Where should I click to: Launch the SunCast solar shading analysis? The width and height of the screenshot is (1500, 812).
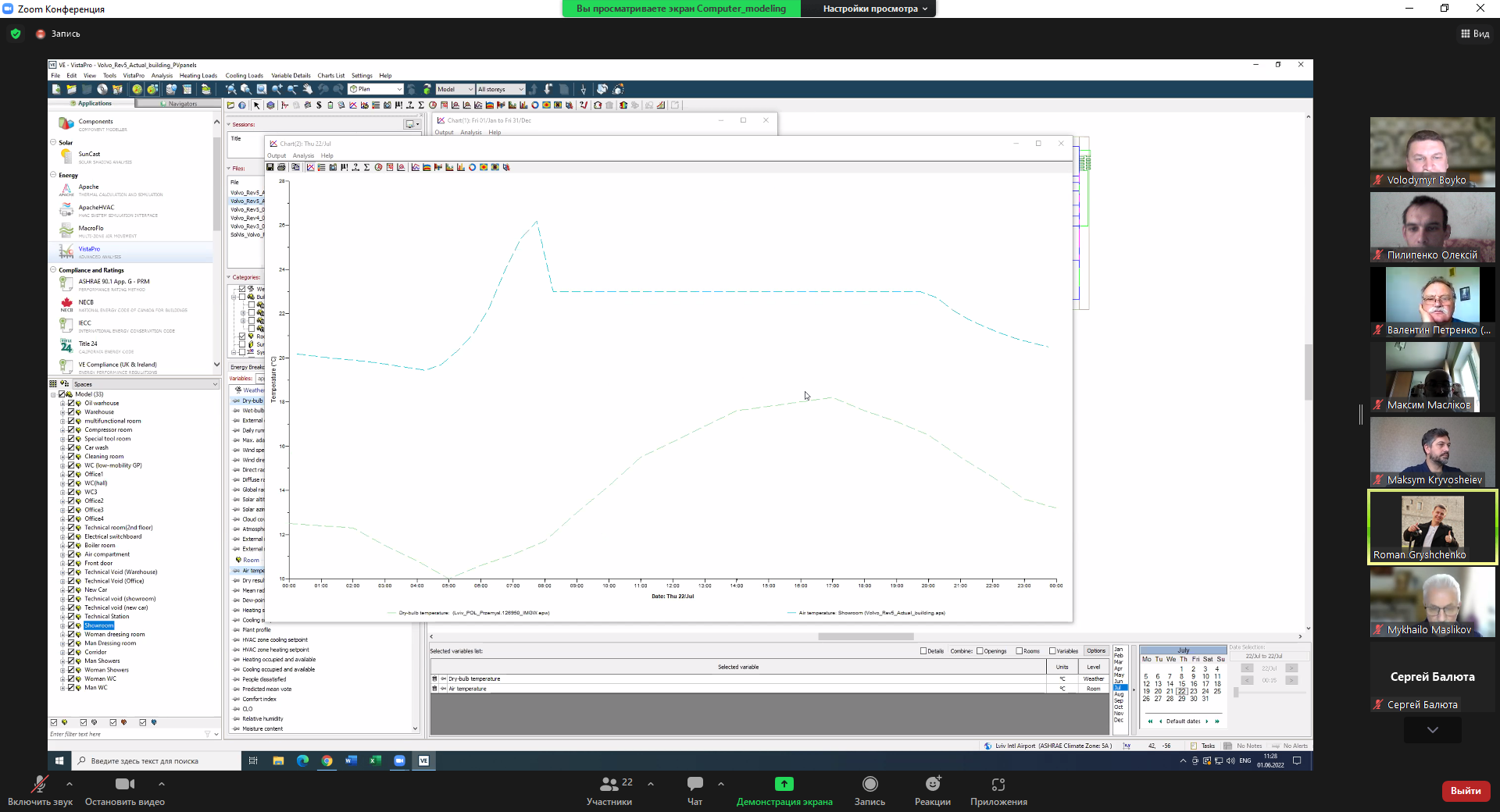(89, 155)
